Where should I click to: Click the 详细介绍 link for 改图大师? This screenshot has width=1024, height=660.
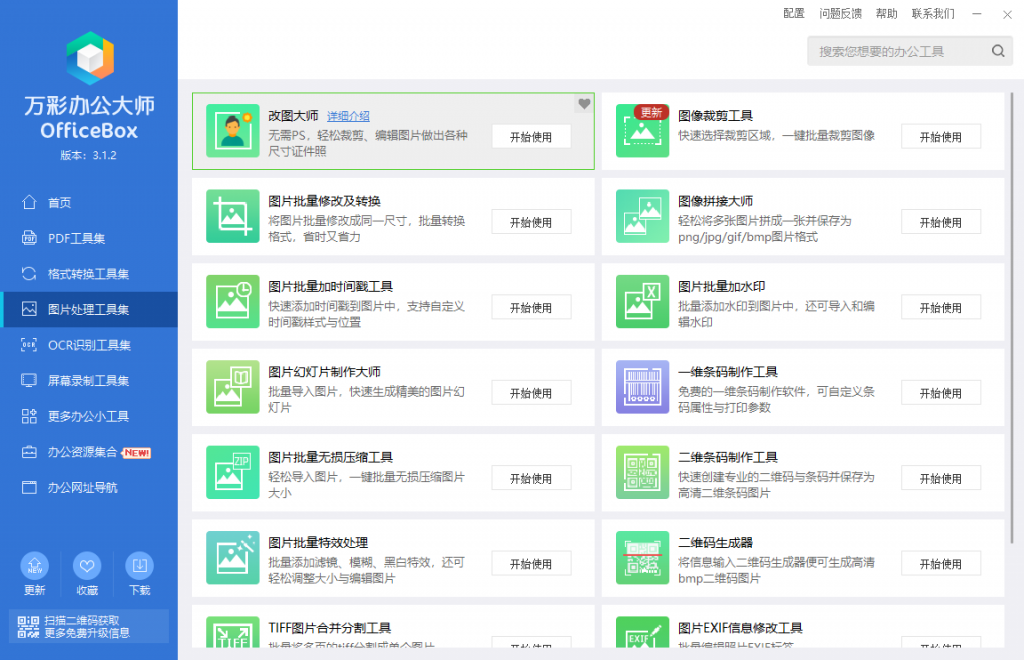pyautogui.click(x=348, y=116)
